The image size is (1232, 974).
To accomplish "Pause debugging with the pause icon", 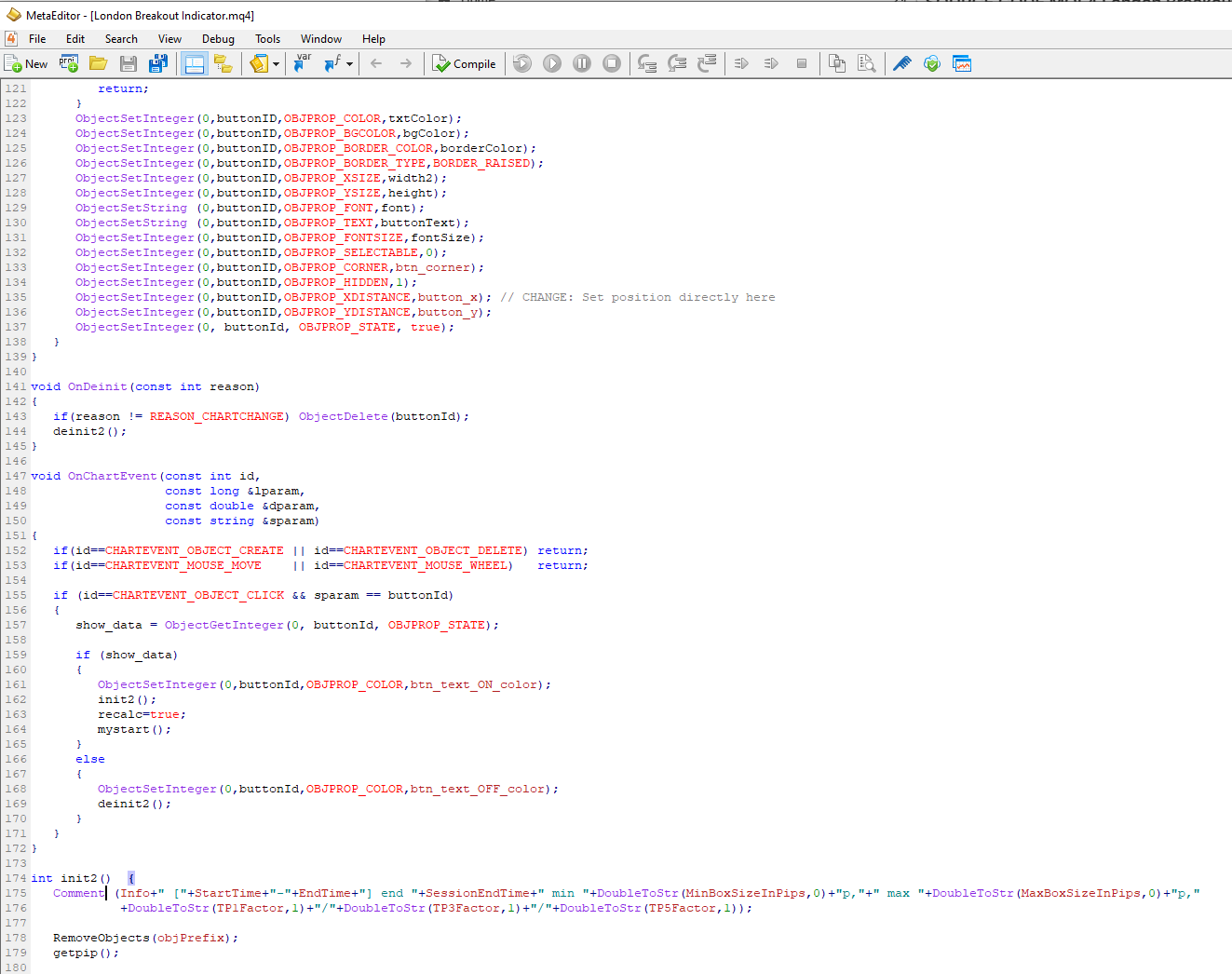I will click(582, 63).
